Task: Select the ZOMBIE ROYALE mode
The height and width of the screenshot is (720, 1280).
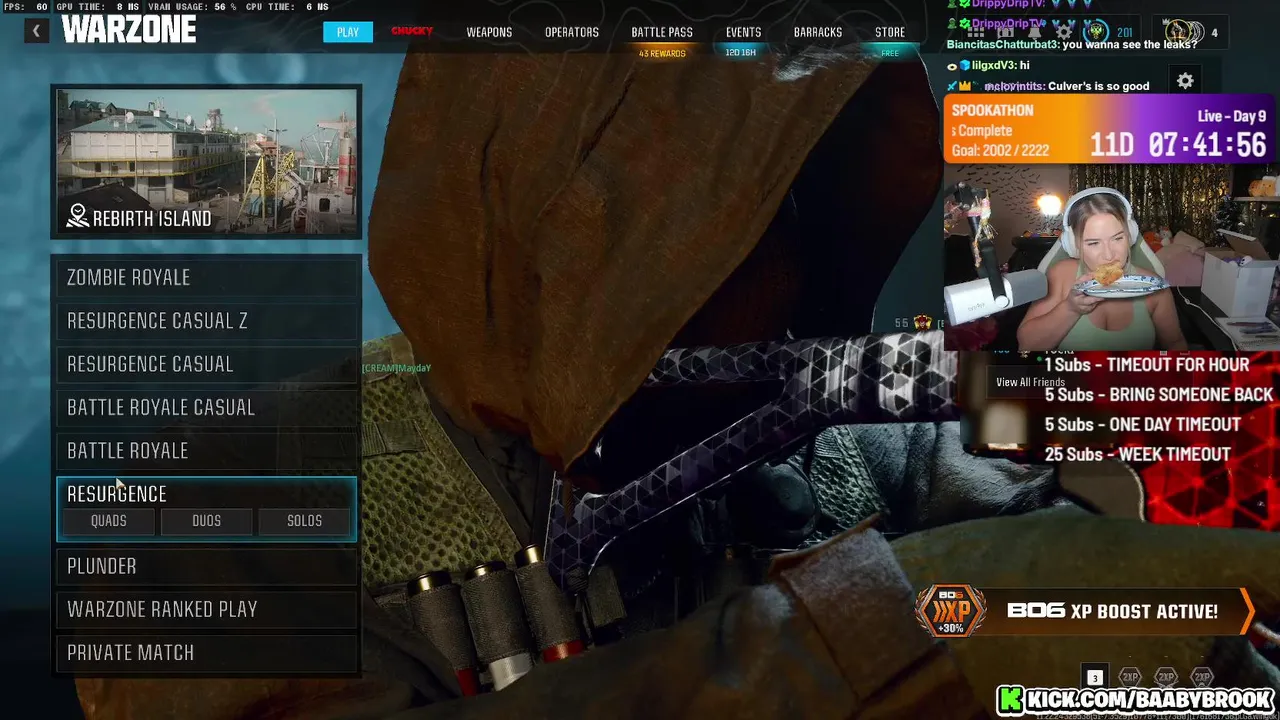Action: click(207, 277)
